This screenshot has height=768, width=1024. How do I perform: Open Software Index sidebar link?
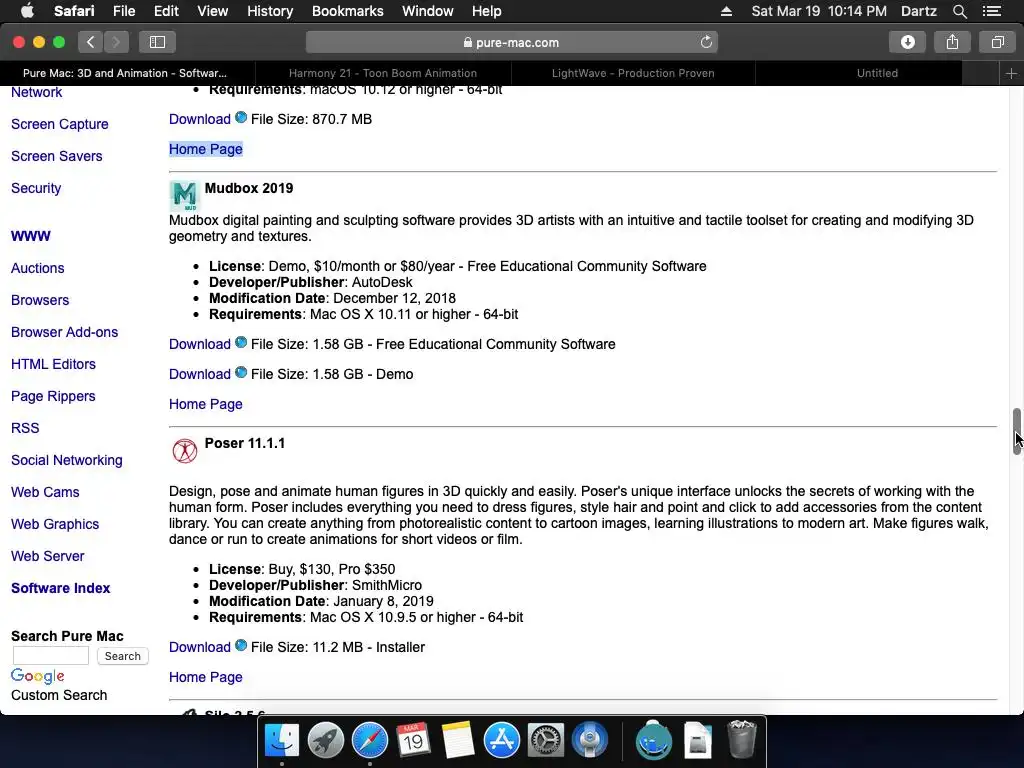point(61,588)
